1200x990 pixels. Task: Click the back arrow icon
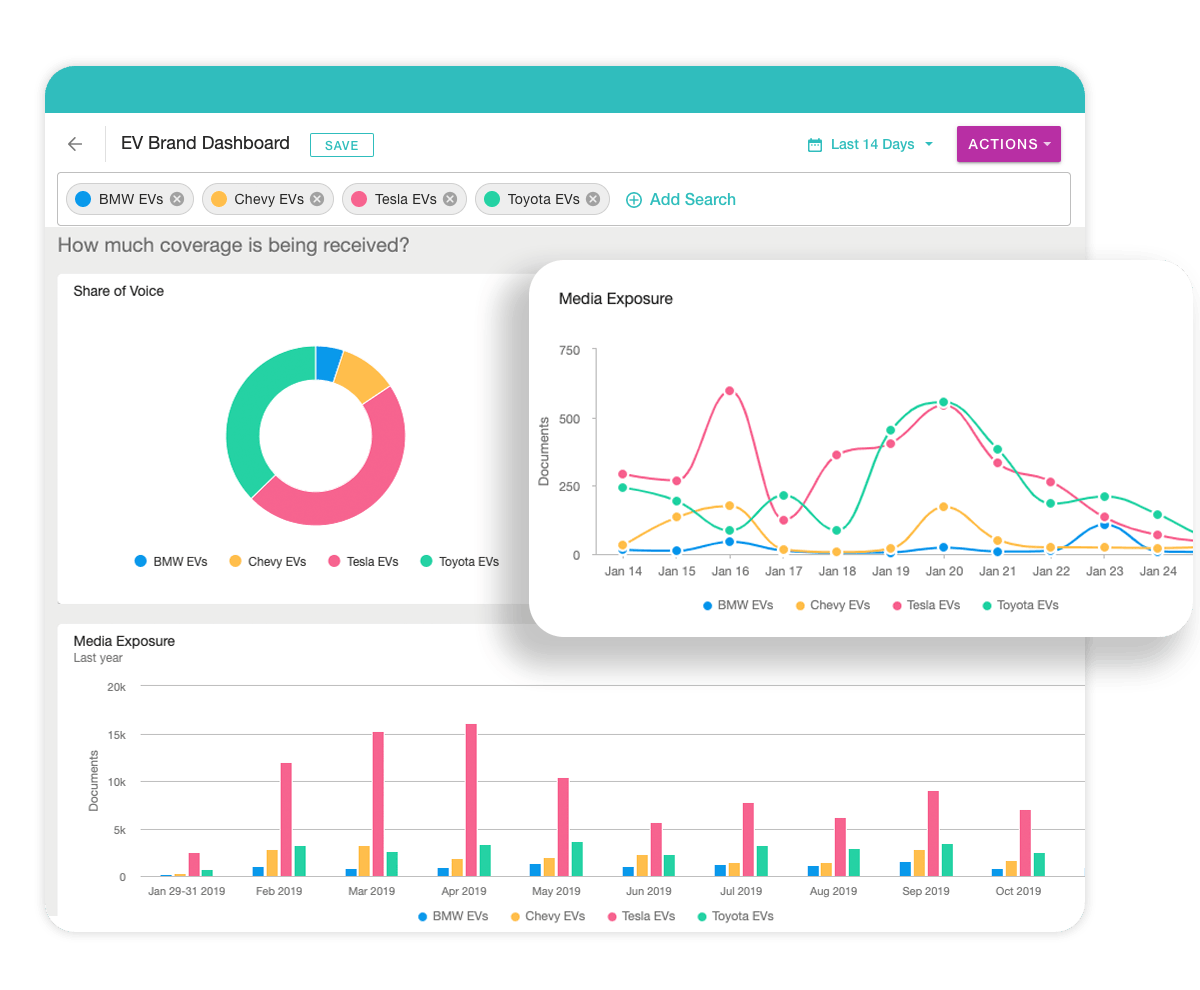tap(75, 144)
